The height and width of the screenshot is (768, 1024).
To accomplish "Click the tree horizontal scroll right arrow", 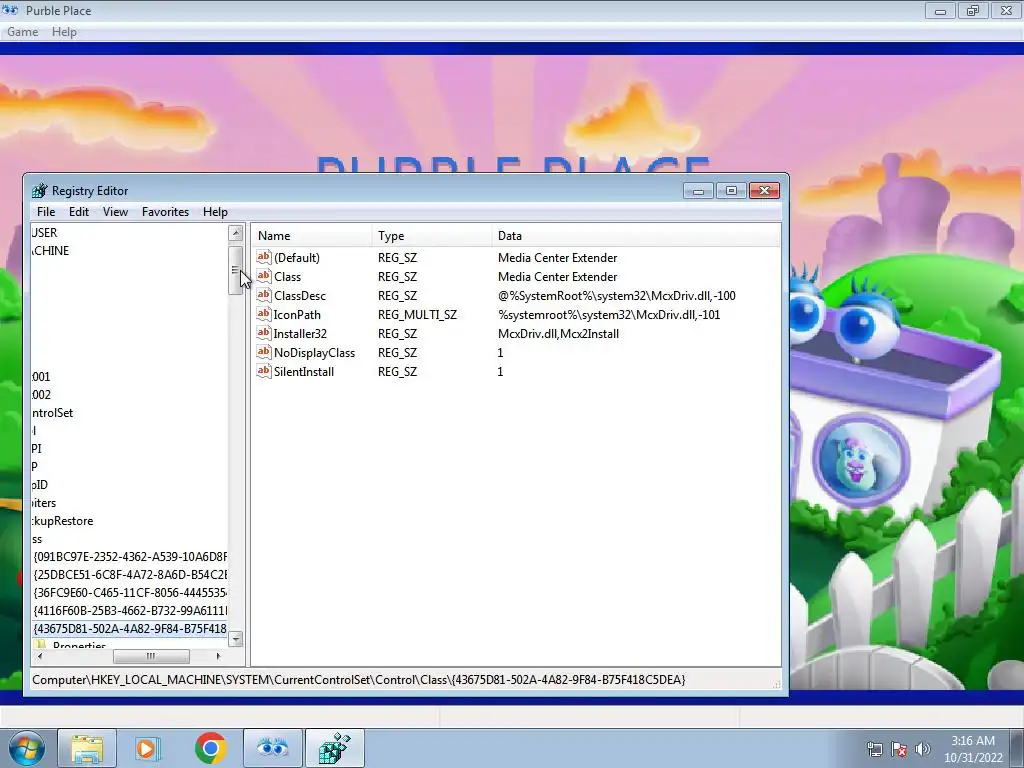I will click(x=219, y=656).
